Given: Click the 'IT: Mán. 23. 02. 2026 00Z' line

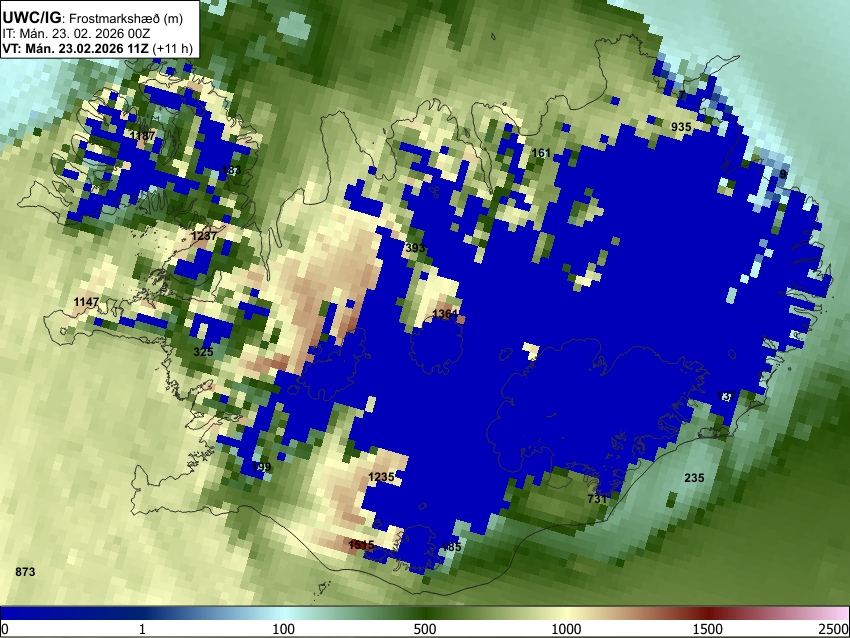Looking at the screenshot, I should (76, 34).
